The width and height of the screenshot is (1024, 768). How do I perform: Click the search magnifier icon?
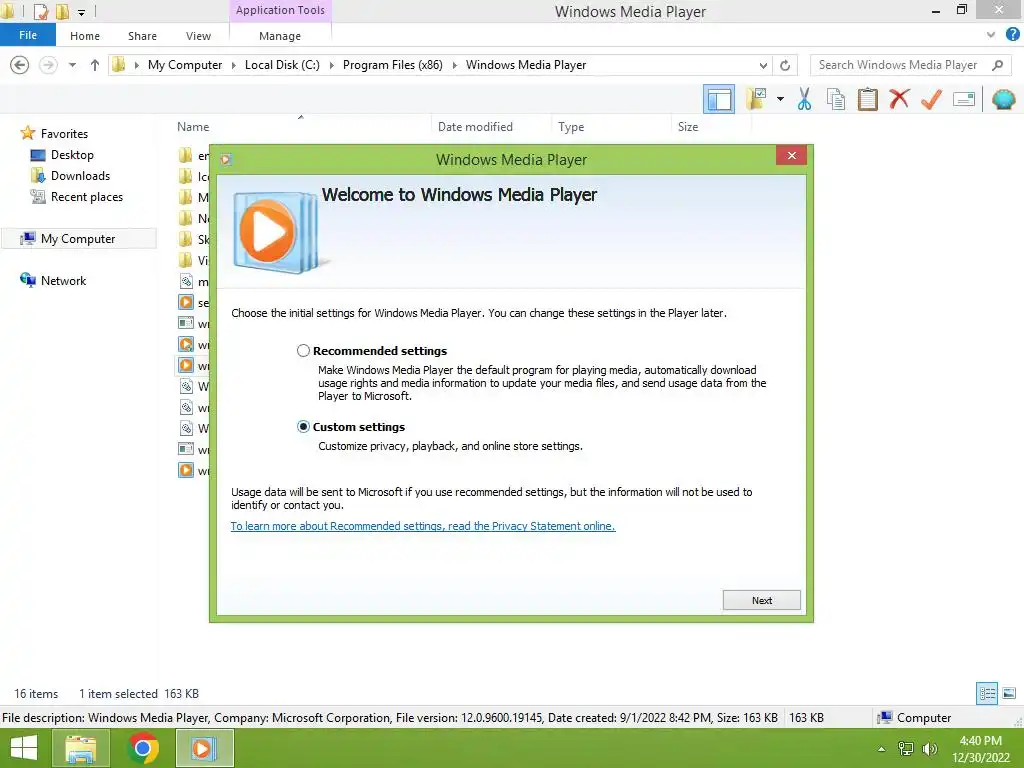click(997, 65)
